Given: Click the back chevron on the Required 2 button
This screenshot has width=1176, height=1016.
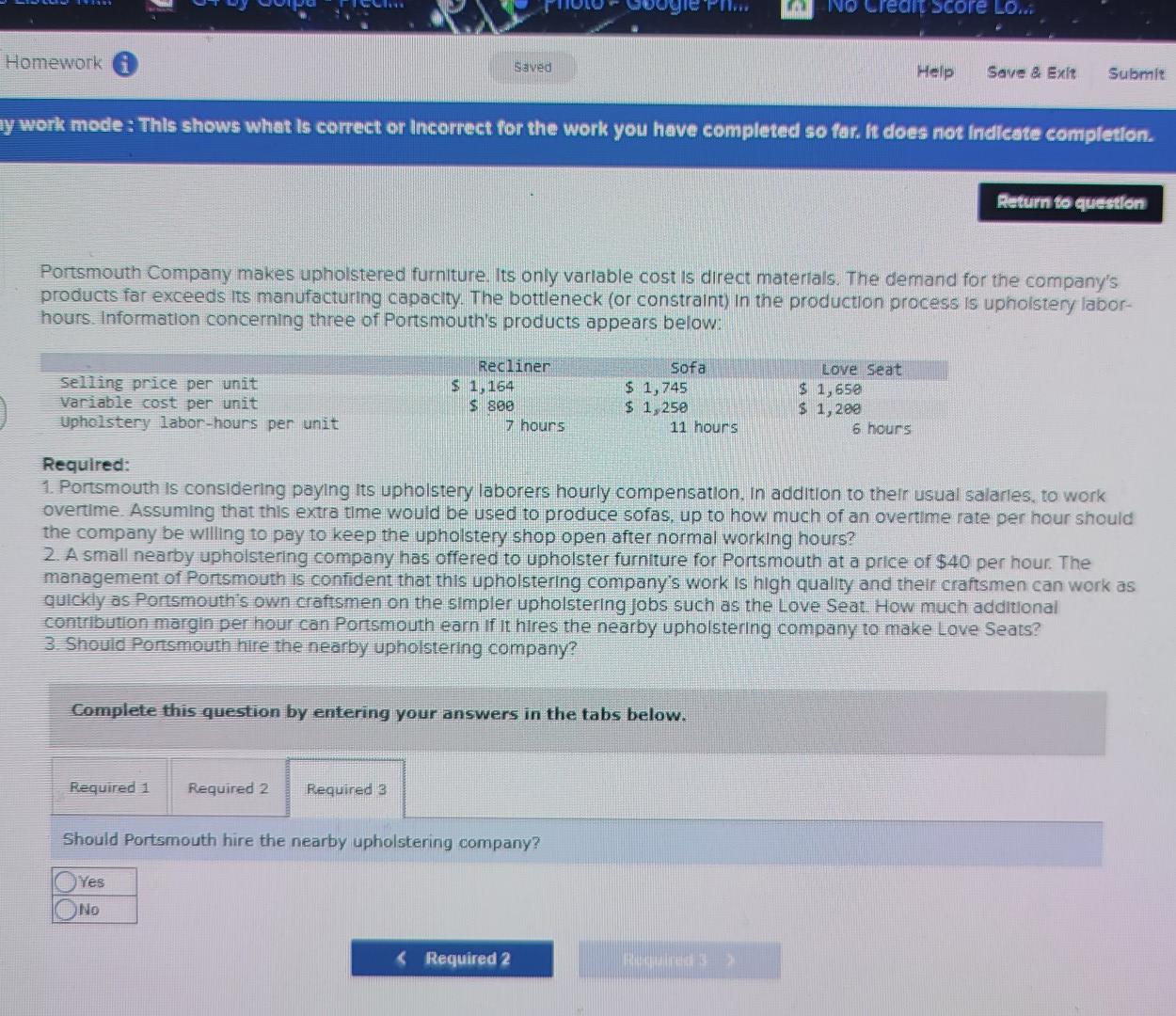Looking at the screenshot, I should tap(403, 958).
